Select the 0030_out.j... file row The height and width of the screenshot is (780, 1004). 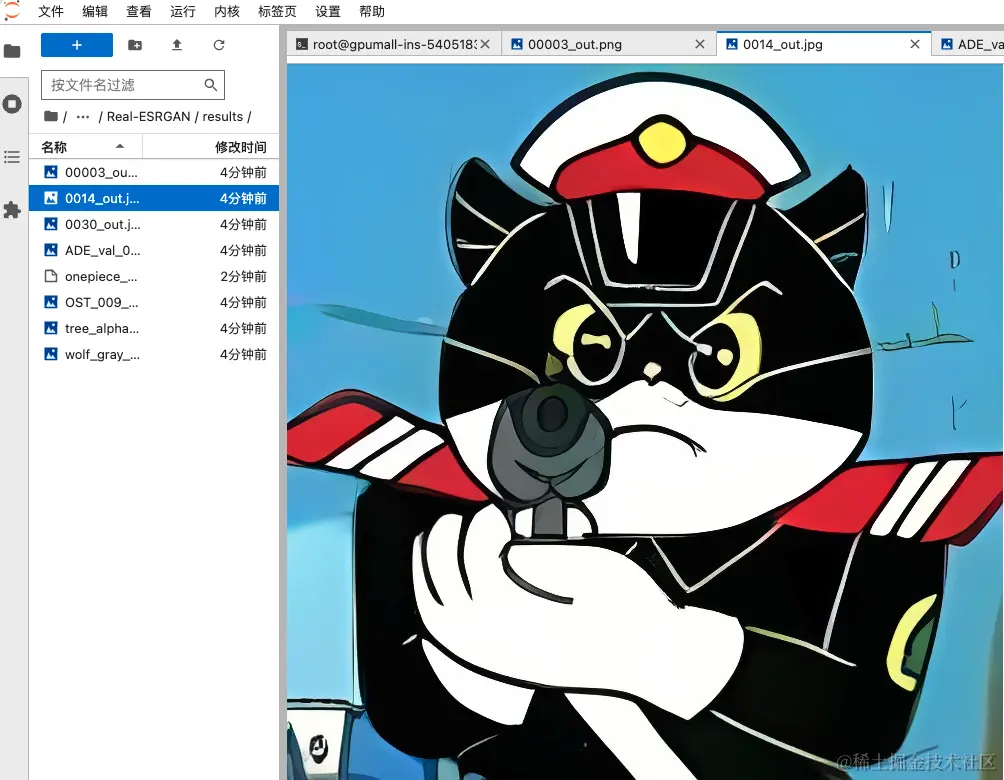tap(154, 224)
